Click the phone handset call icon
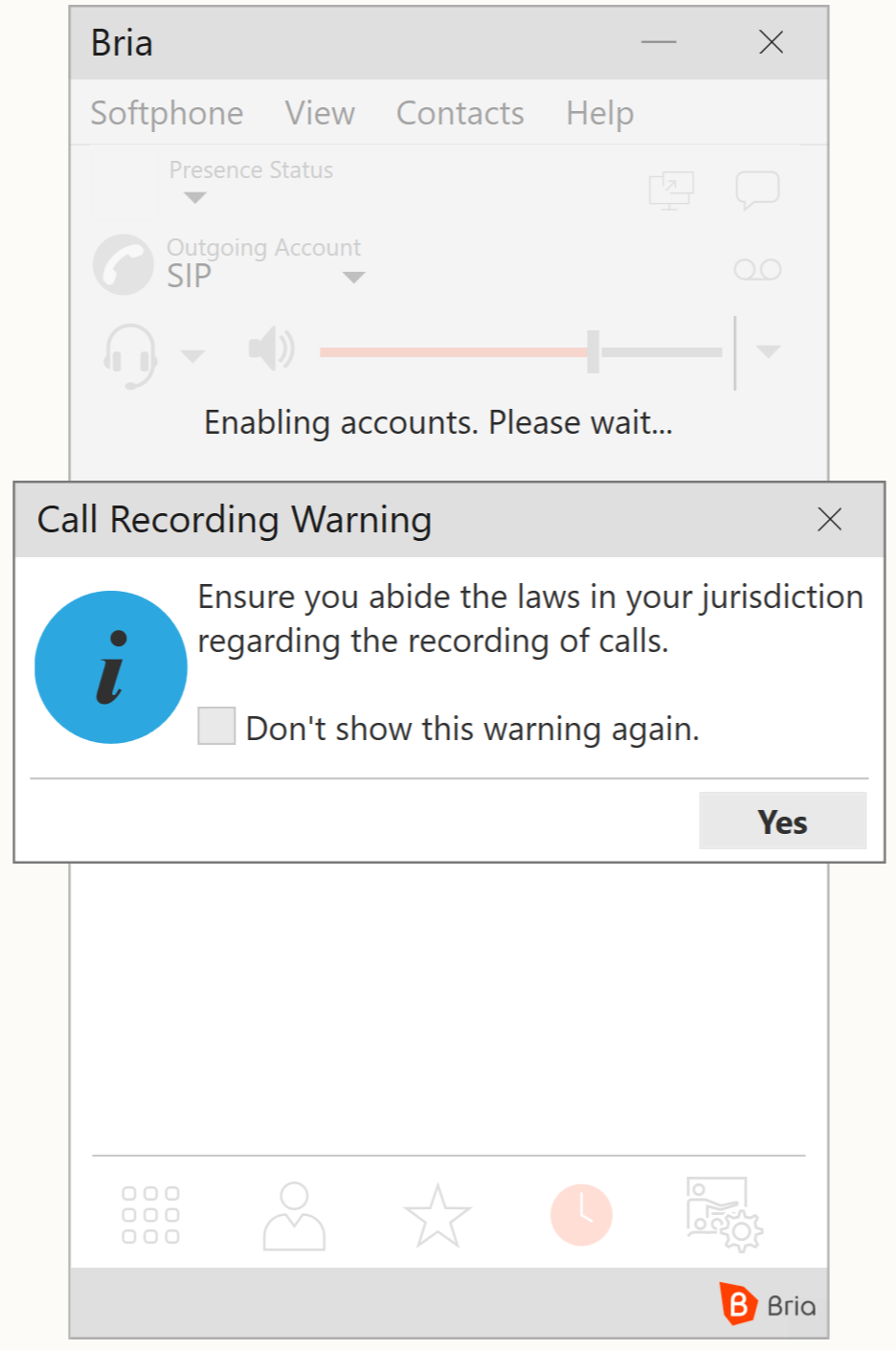Image resolution: width=896 pixels, height=1350 pixels. [x=123, y=264]
